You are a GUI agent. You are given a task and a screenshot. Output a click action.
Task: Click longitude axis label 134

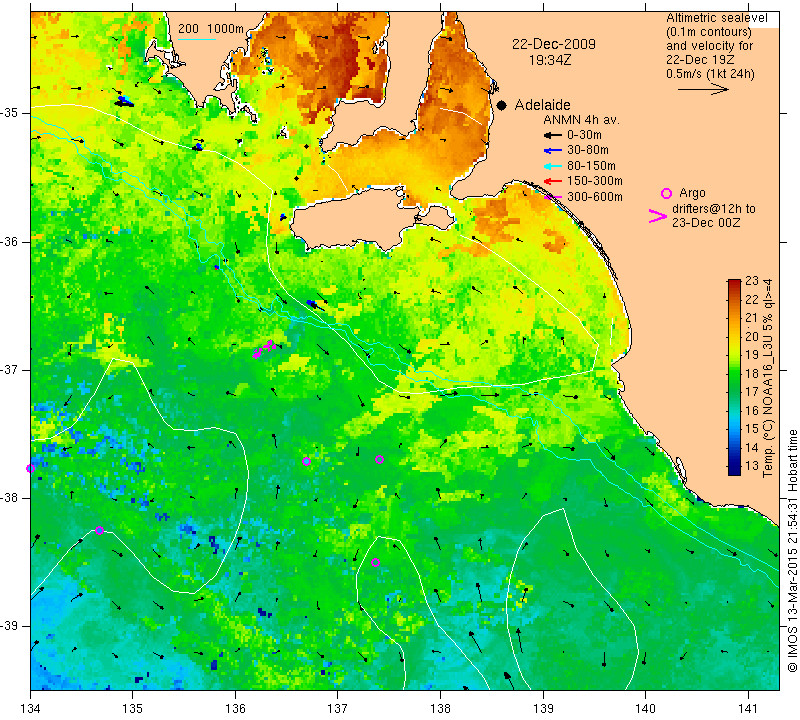pos(30,708)
